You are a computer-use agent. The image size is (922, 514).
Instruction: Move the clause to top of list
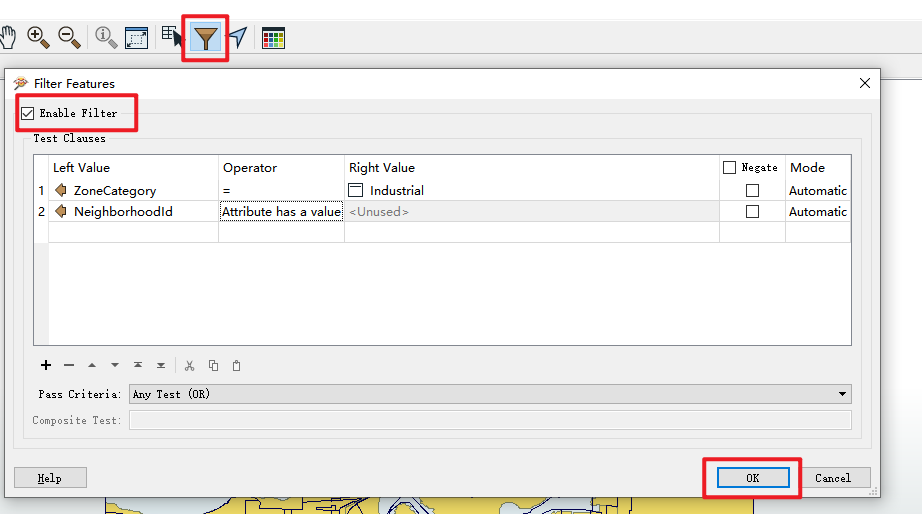click(x=138, y=366)
